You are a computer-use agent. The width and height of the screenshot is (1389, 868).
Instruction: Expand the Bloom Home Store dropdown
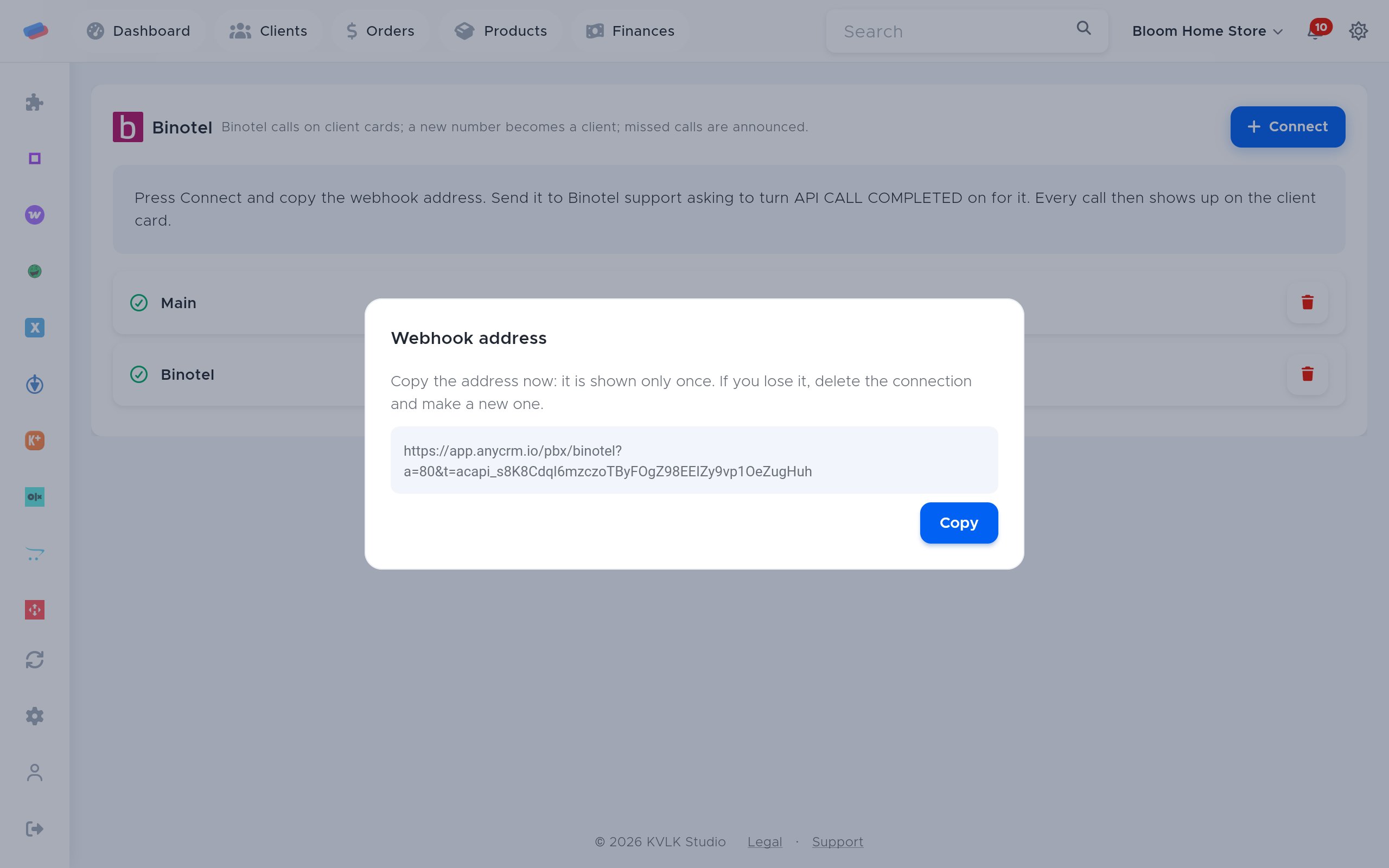(1207, 31)
